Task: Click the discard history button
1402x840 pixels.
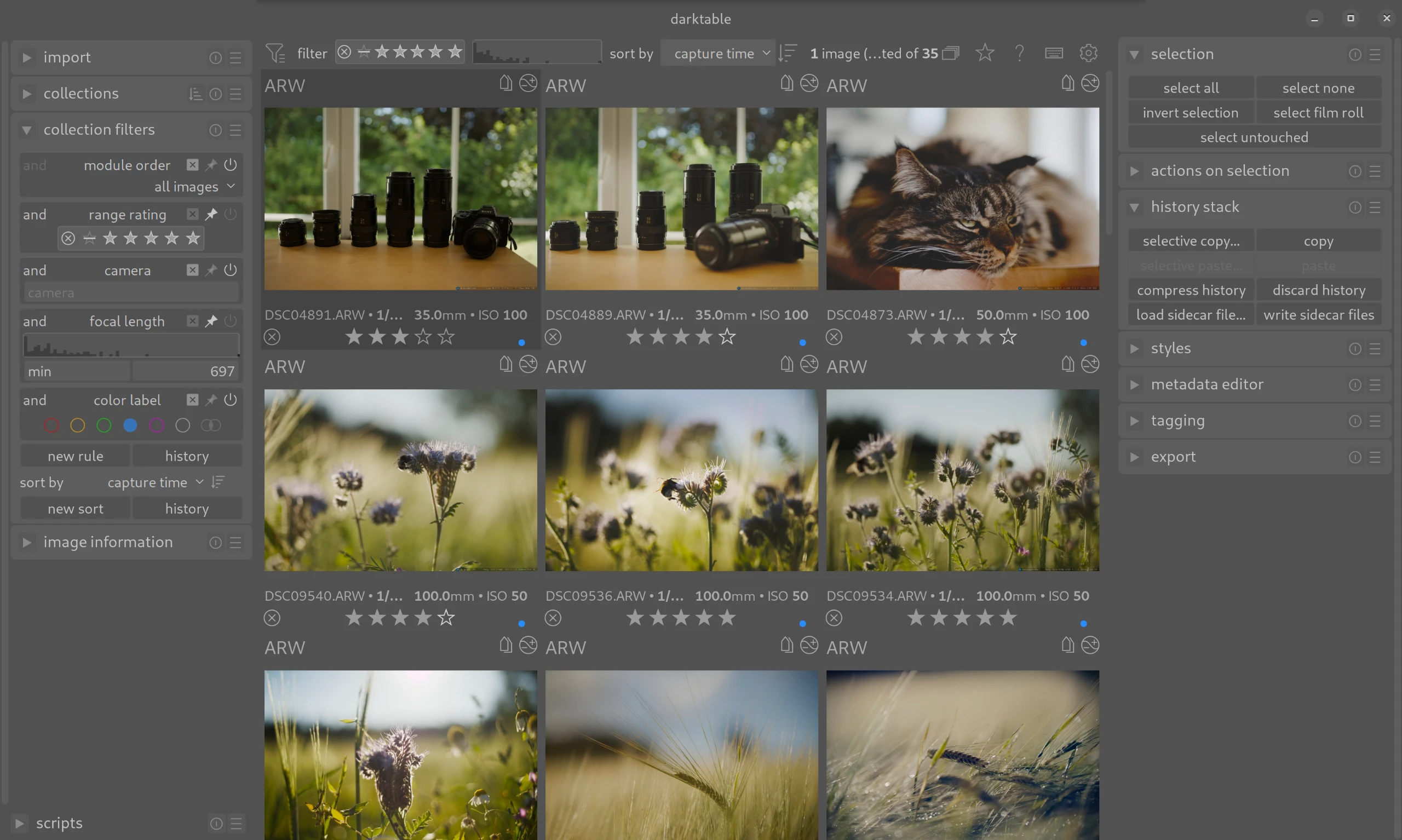Action: 1318,290
